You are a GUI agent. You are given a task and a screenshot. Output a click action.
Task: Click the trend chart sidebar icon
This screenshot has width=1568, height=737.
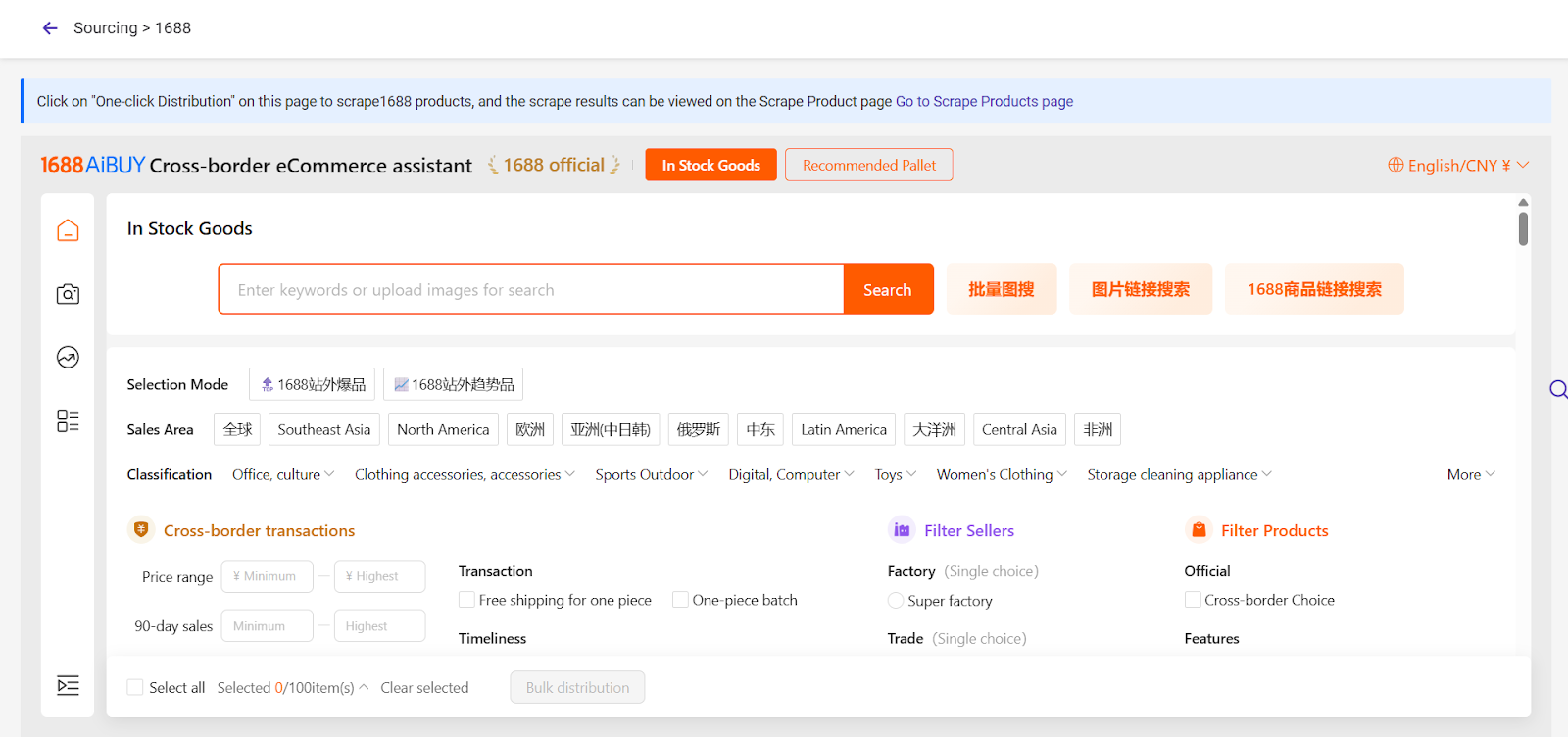pos(68,358)
